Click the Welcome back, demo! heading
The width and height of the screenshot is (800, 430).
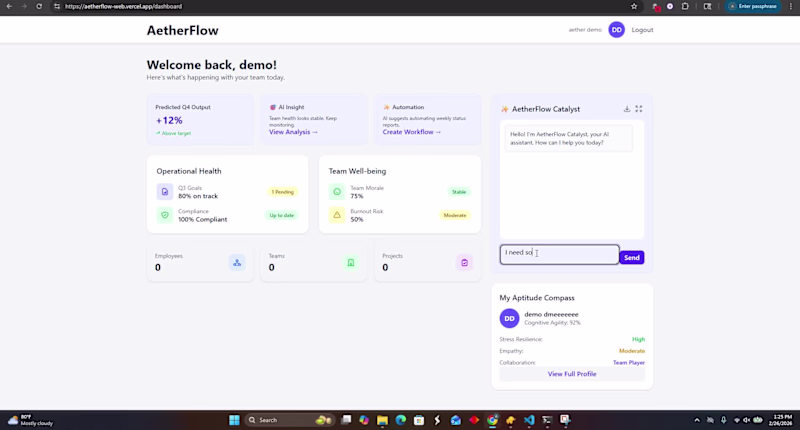tap(212, 65)
